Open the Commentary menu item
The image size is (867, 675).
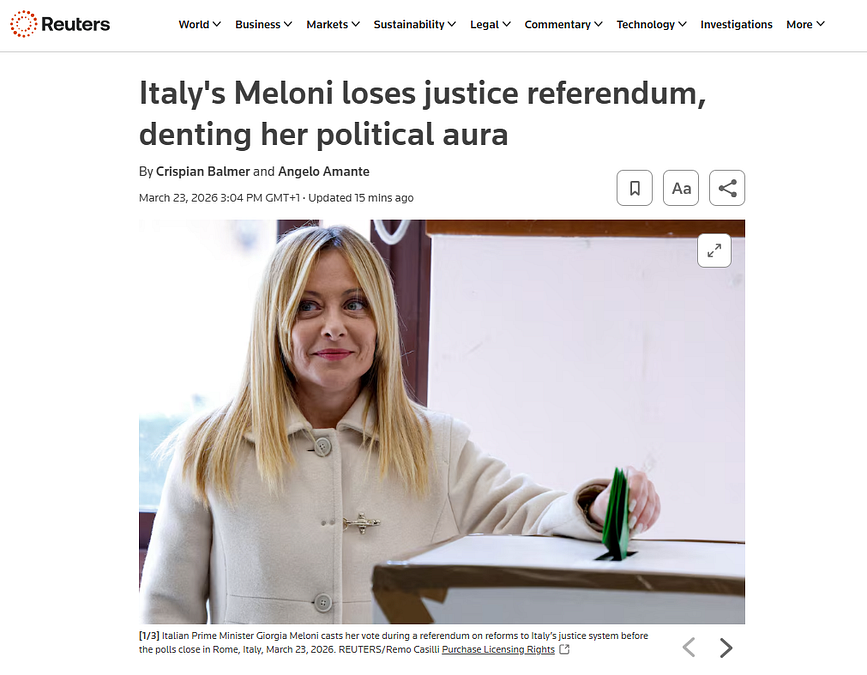[563, 24]
